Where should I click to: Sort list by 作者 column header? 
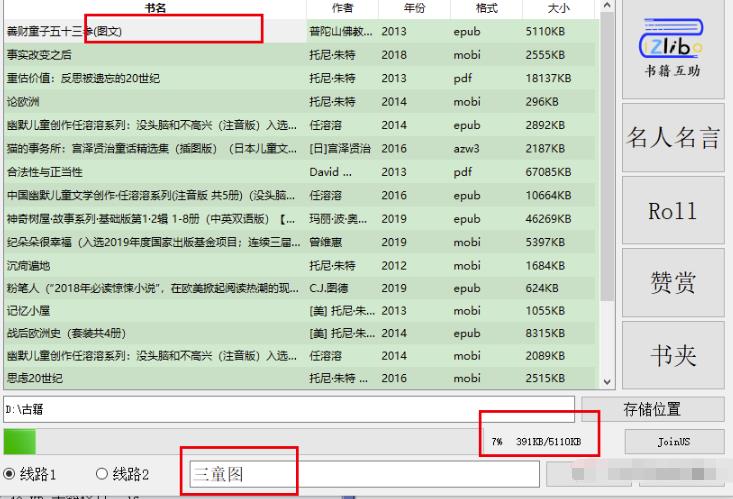[x=341, y=8]
